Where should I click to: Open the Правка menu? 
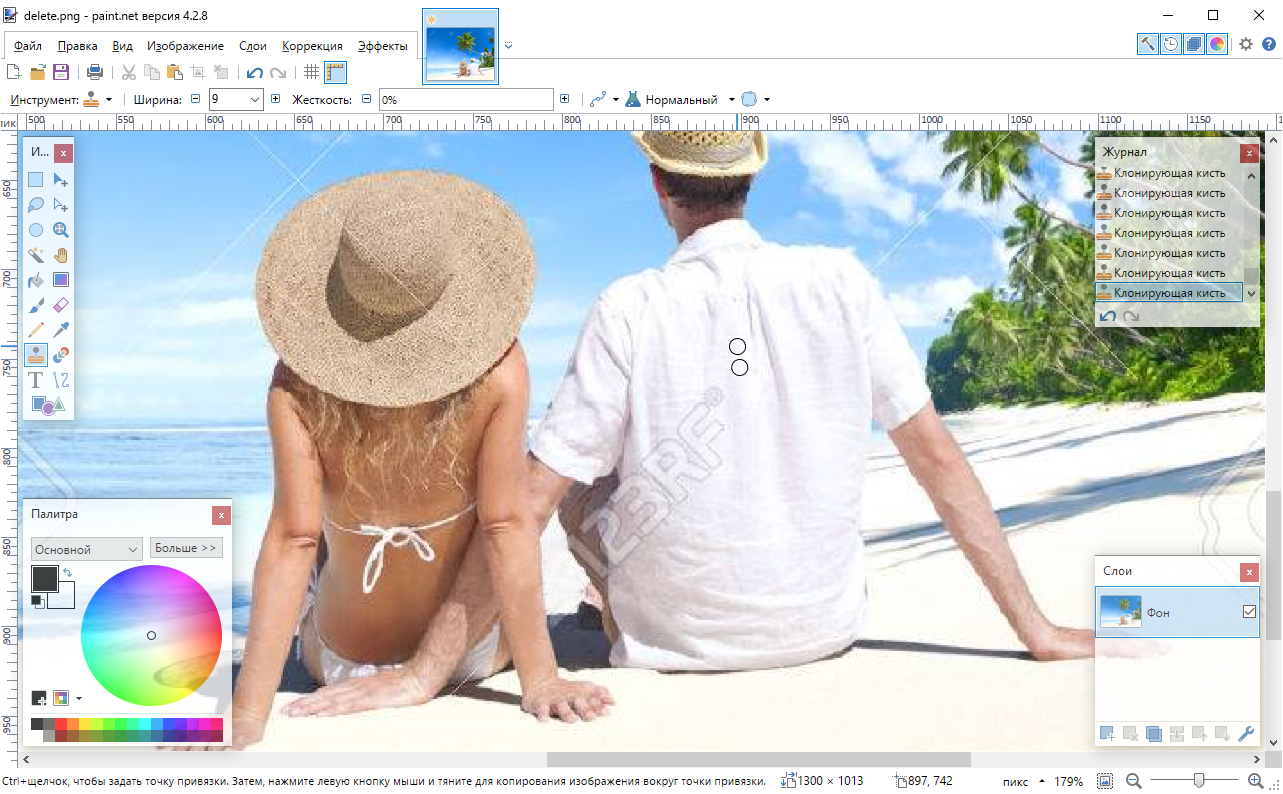(x=77, y=46)
